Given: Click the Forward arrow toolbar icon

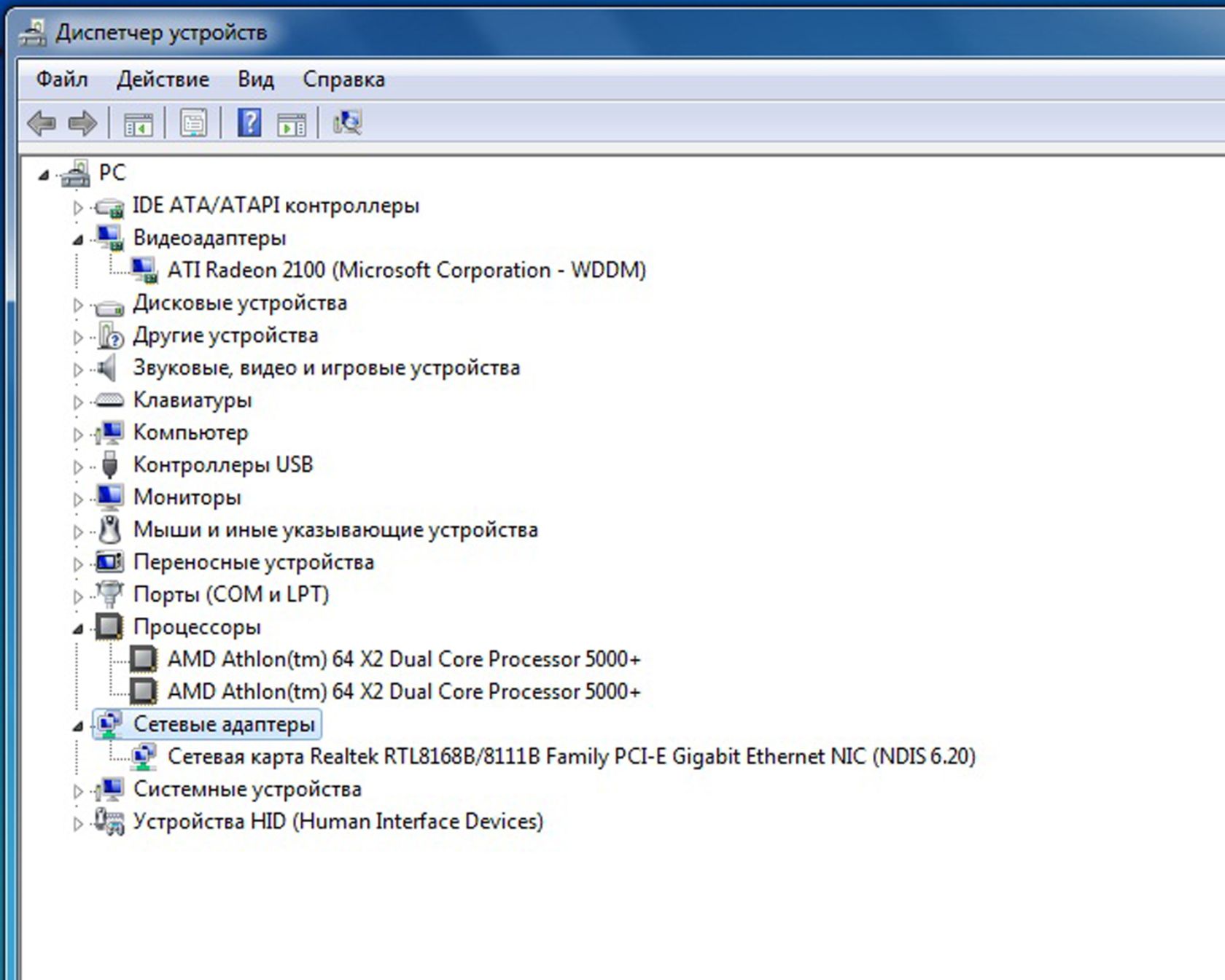Looking at the screenshot, I should tap(82, 123).
